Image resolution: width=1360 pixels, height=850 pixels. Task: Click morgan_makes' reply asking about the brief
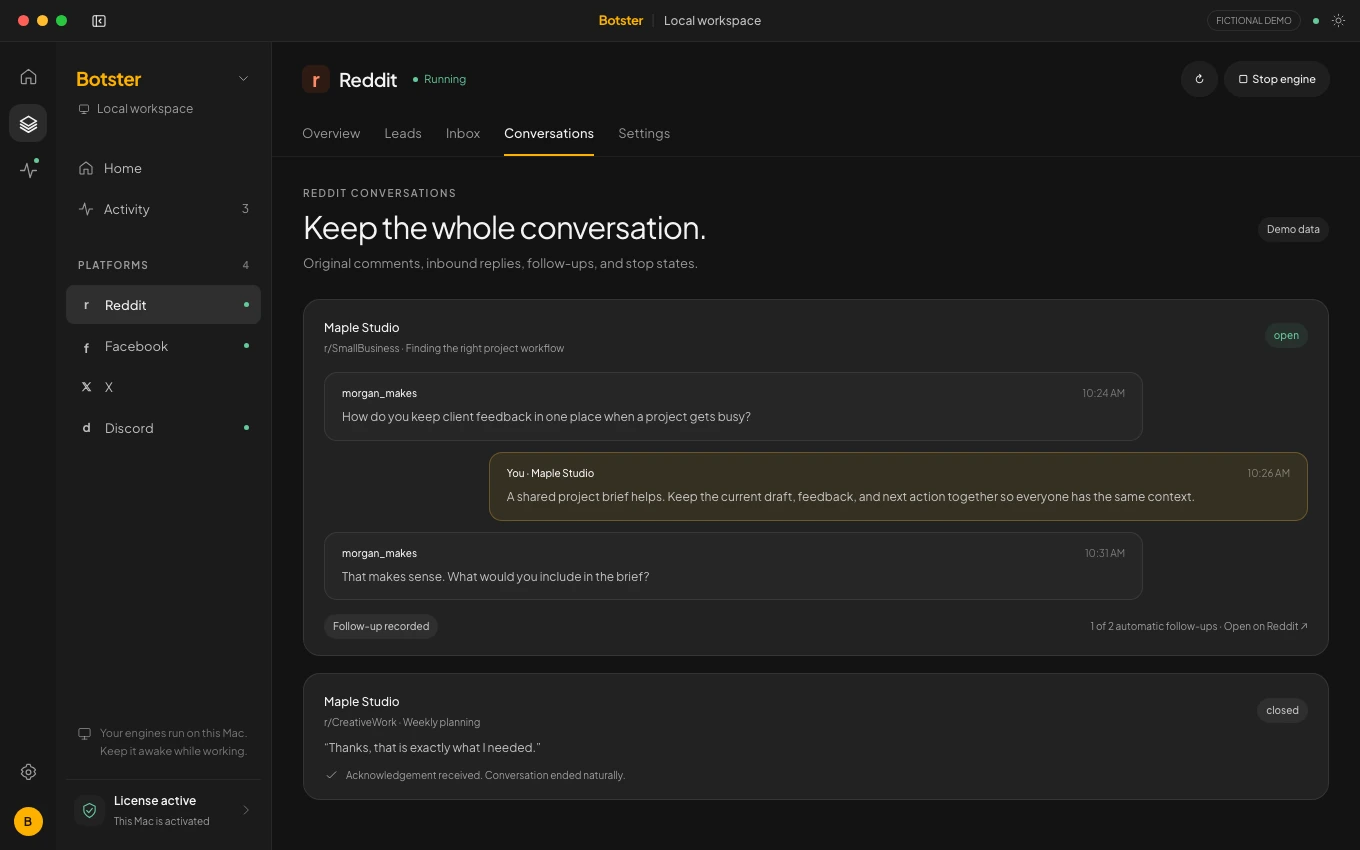tap(733, 567)
